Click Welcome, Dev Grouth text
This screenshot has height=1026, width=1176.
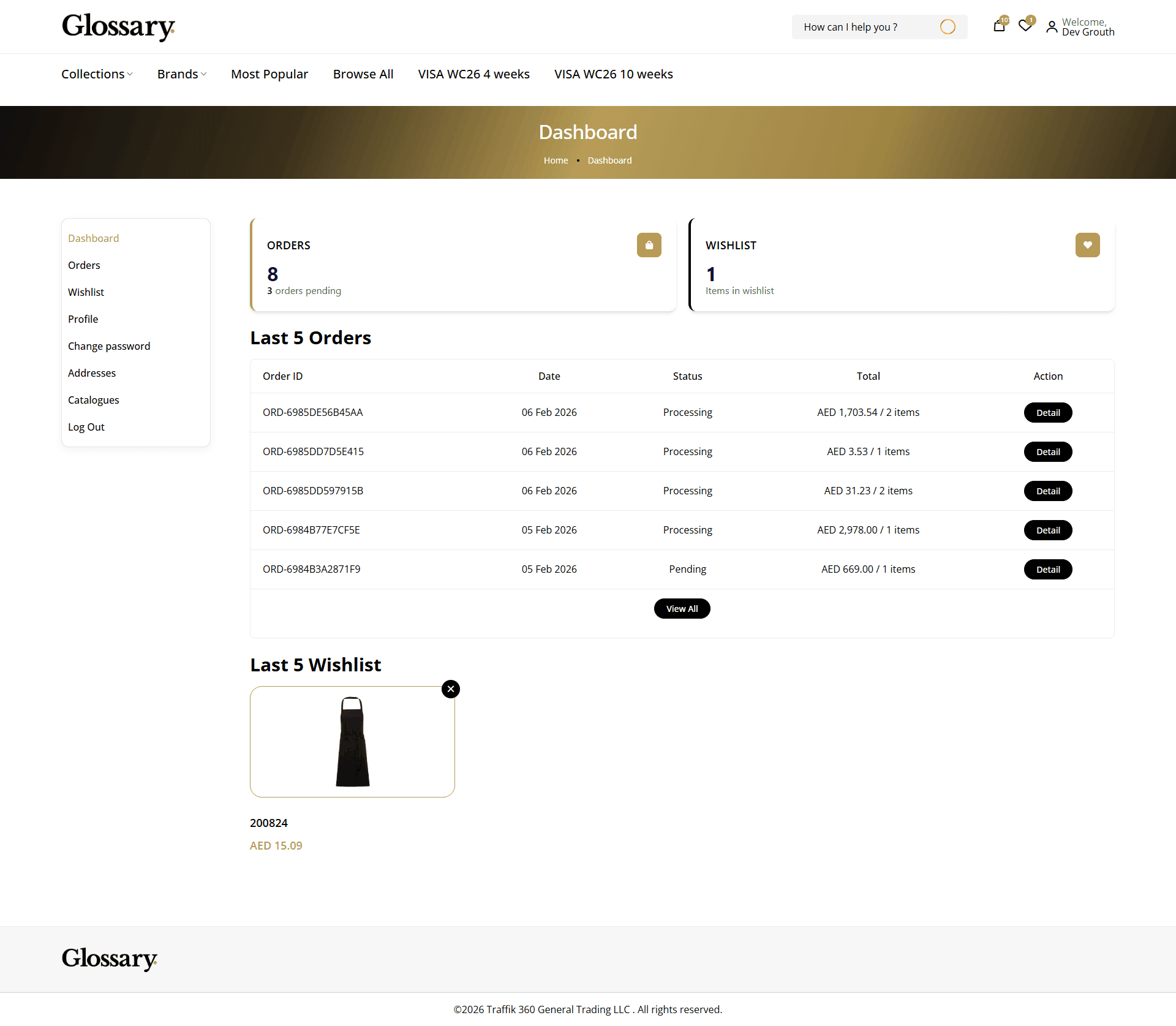click(1088, 27)
